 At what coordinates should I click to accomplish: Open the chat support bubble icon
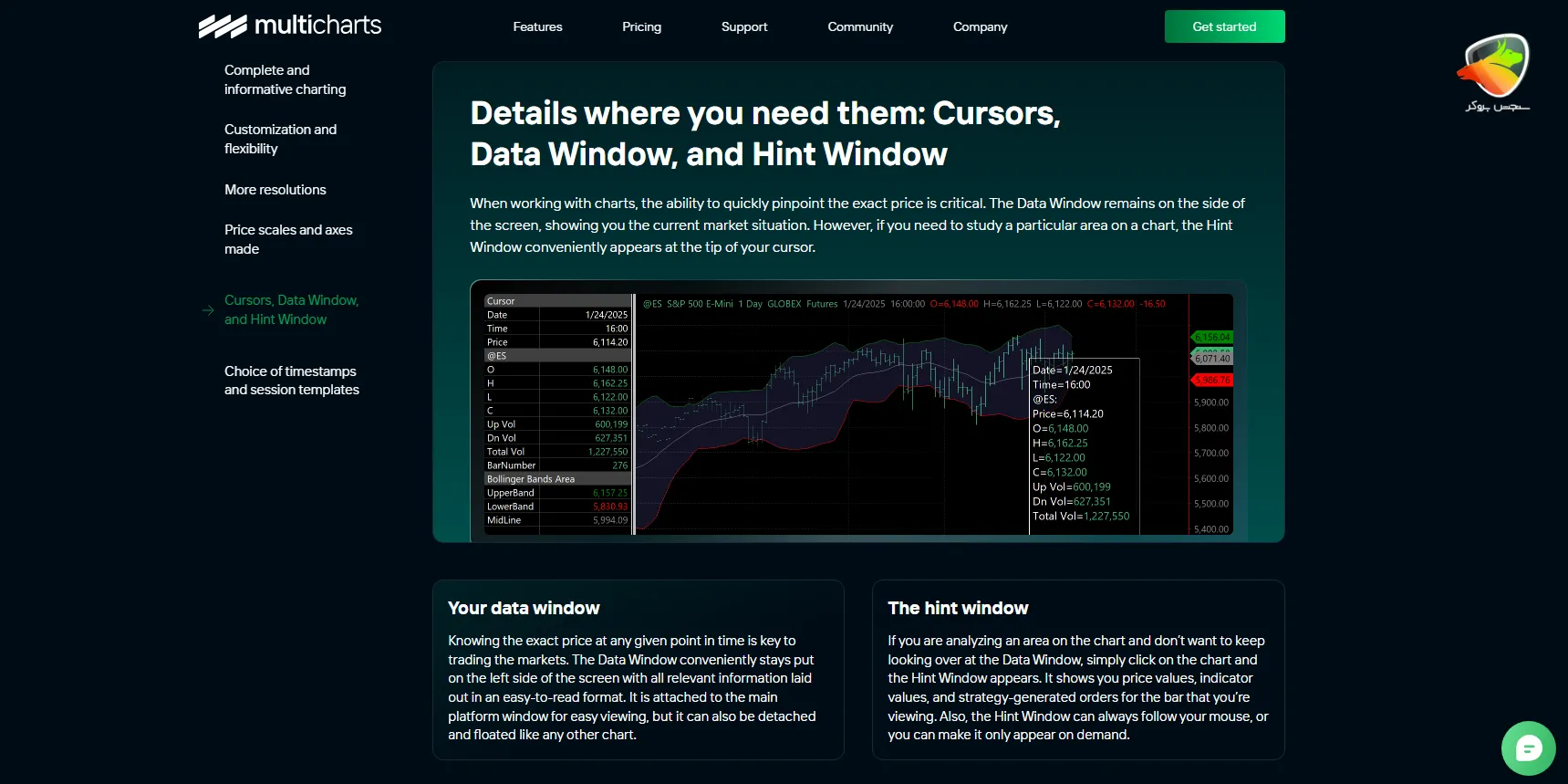click(x=1528, y=748)
